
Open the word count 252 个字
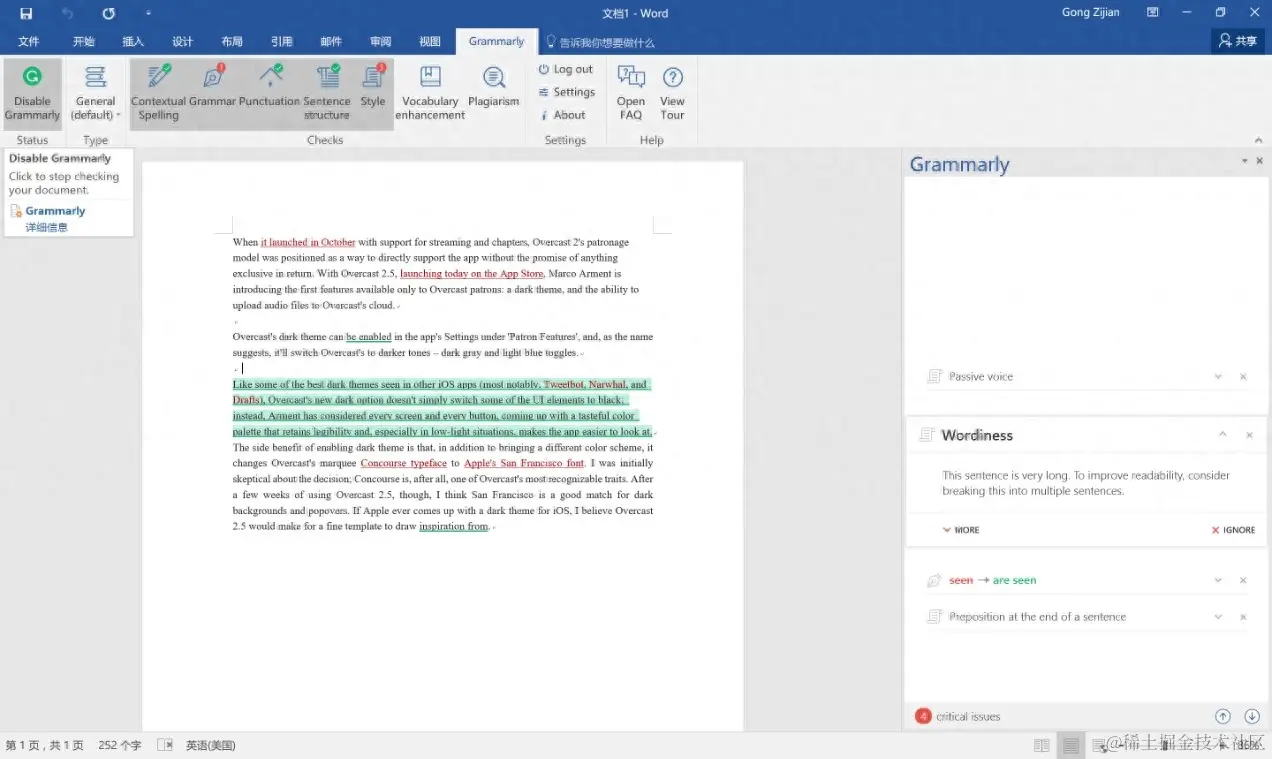pos(120,745)
